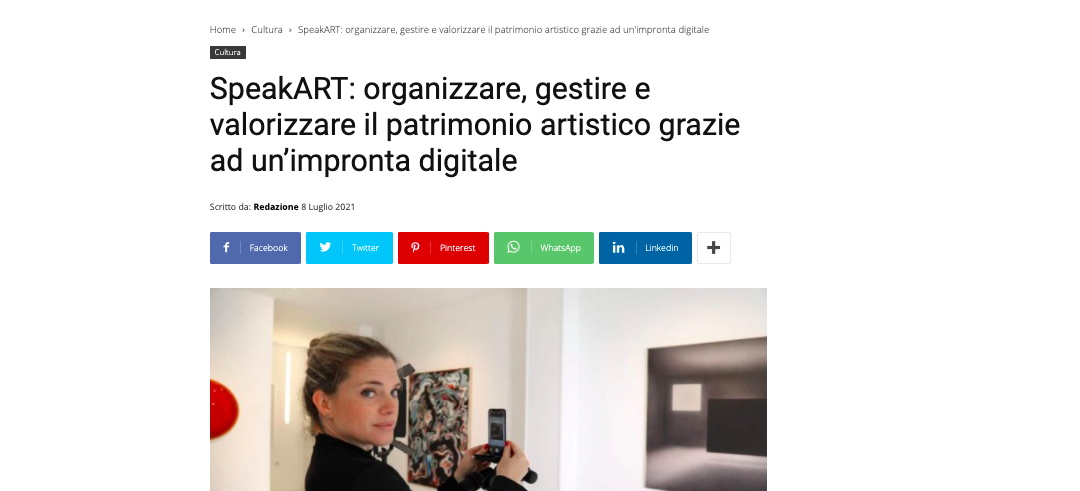The image size is (1080, 491).
Task: Select the Cultura category tag
Action: tap(227, 52)
